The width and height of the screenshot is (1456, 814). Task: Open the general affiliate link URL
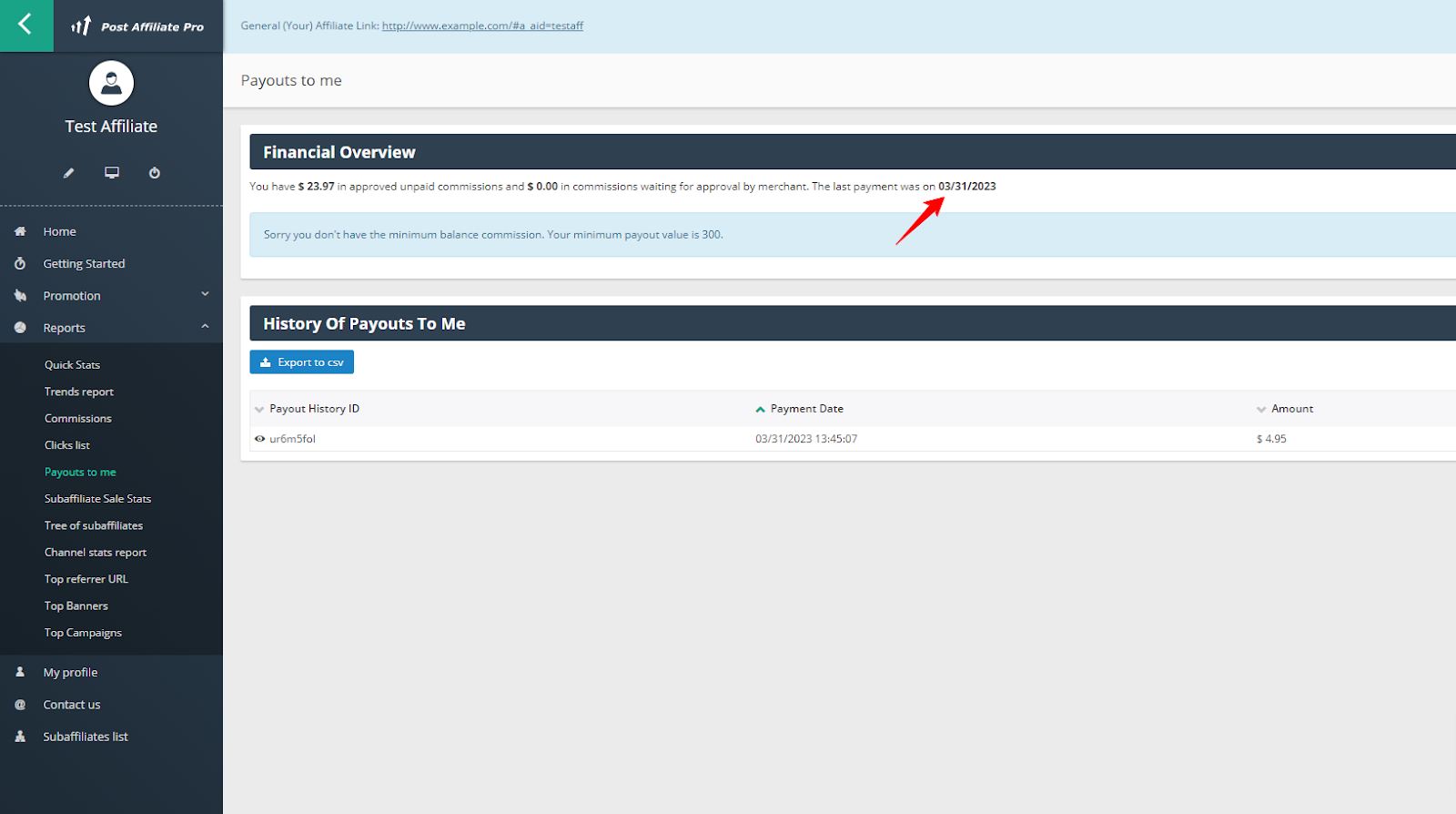coord(482,25)
